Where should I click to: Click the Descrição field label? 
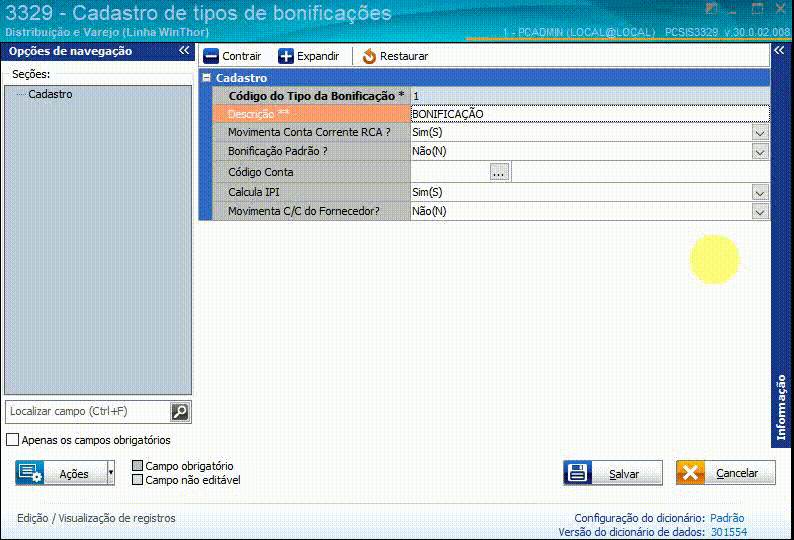(258, 114)
